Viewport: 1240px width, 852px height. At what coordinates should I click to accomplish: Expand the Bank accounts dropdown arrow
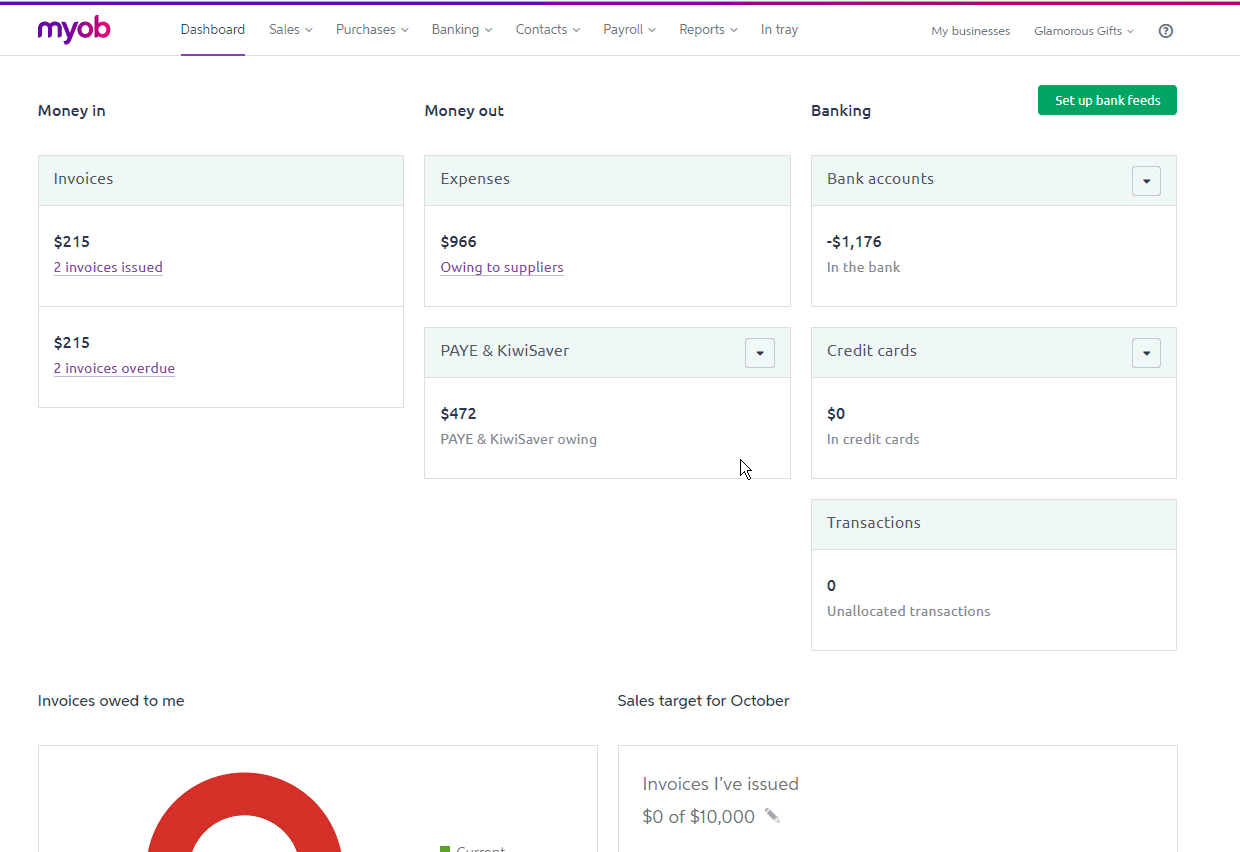(x=1146, y=181)
